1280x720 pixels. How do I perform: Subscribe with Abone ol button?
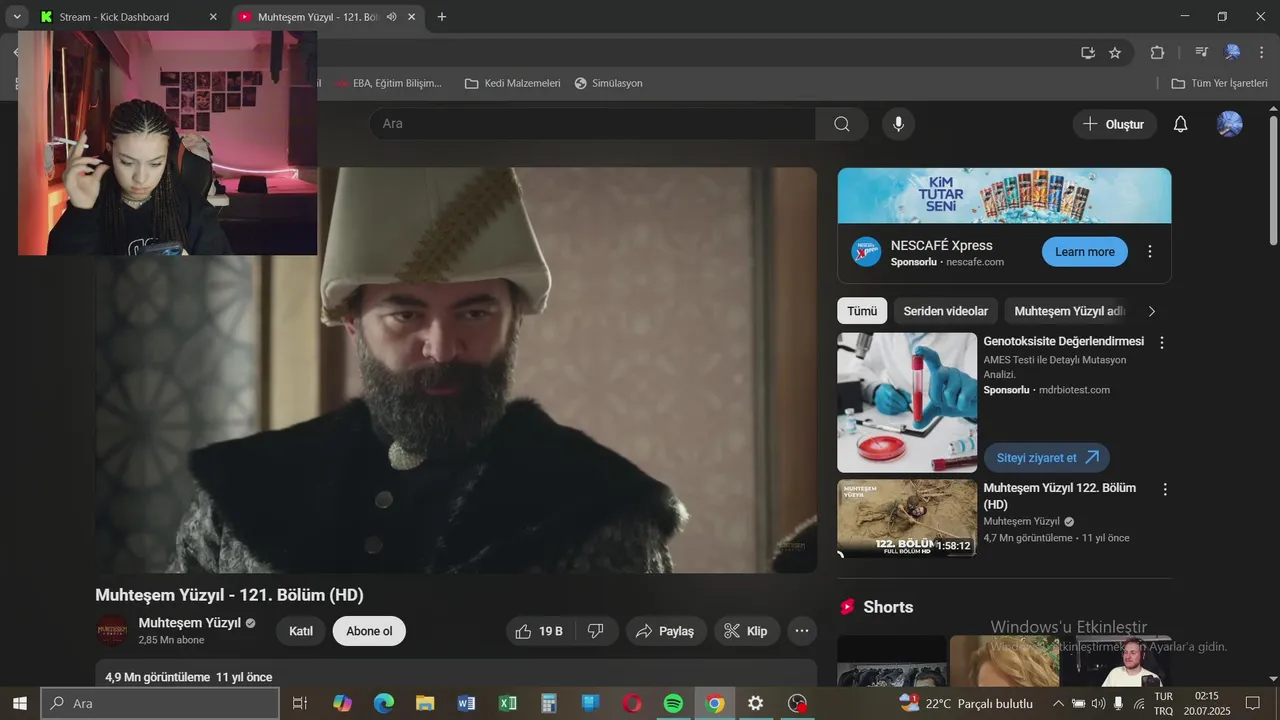(369, 631)
